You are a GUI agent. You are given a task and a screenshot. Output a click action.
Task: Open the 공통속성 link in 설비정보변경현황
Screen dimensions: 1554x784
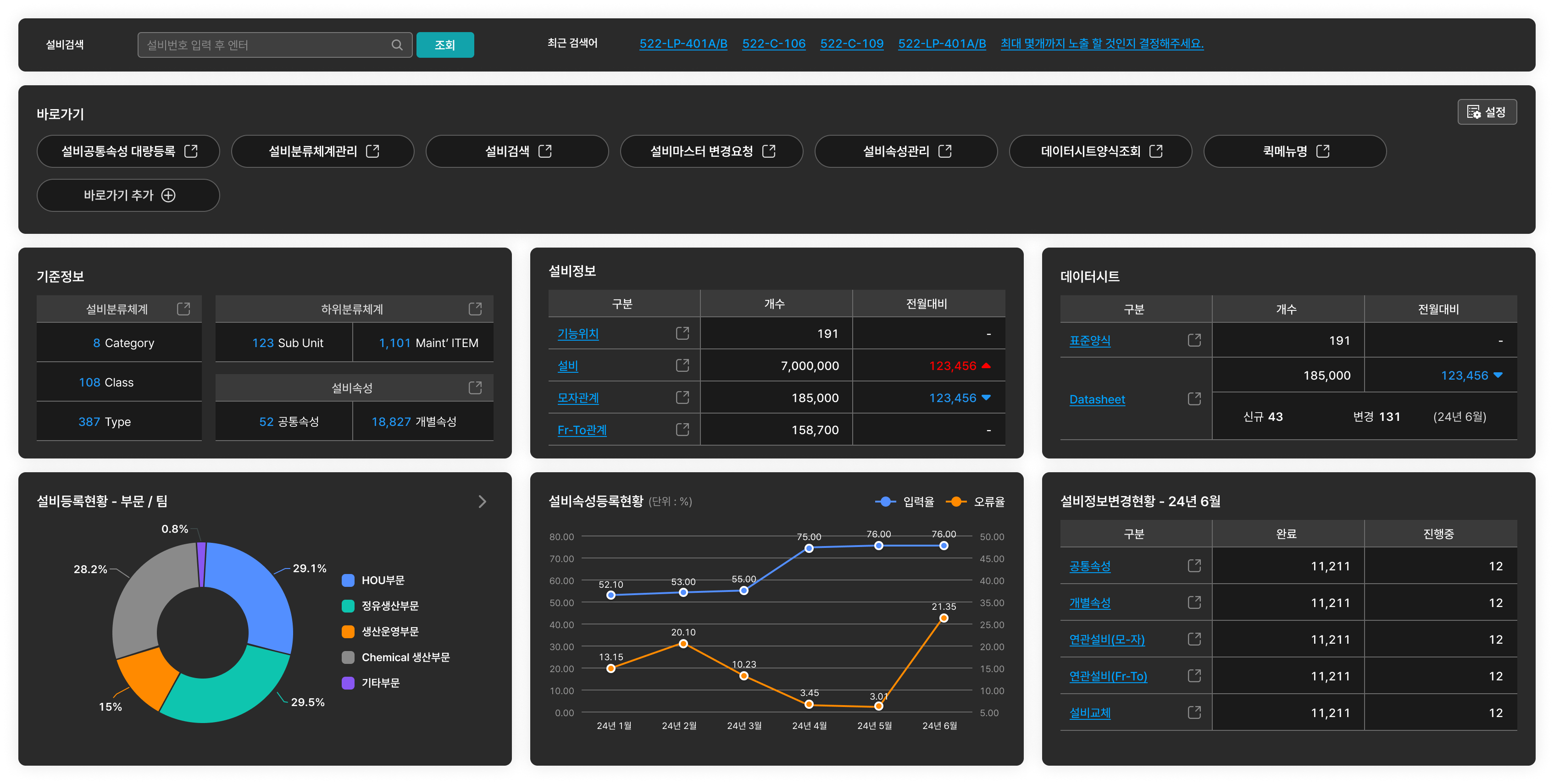1089,566
